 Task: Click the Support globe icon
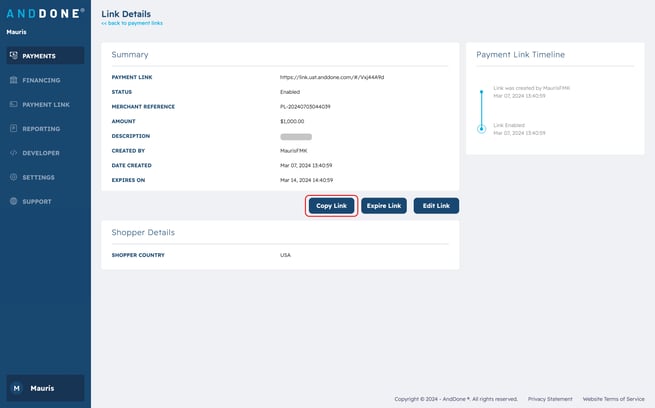click(x=14, y=201)
